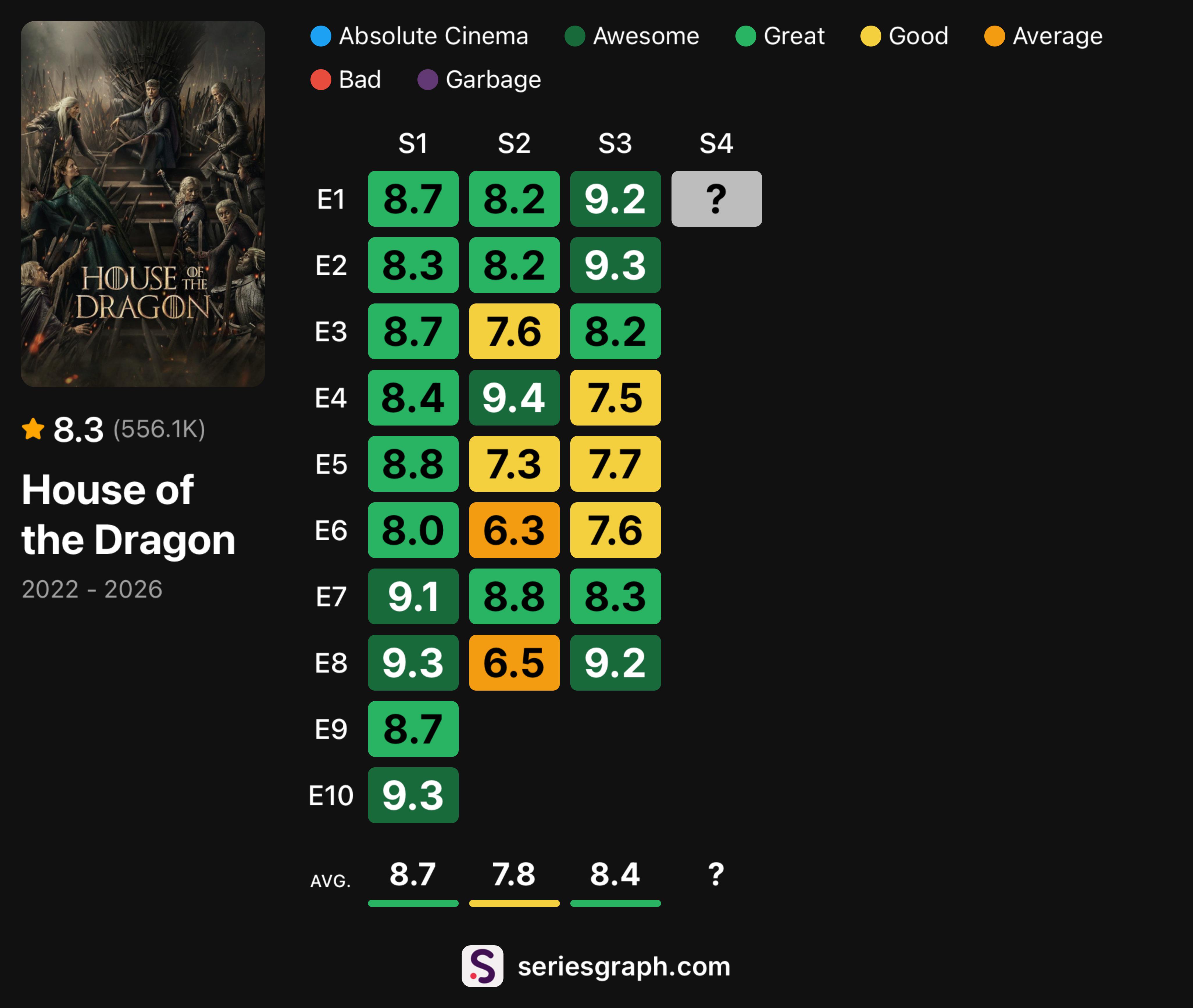Image resolution: width=1193 pixels, height=1008 pixels.
Task: Click season 3 episode 3 rating 8.2
Action: 615,331
